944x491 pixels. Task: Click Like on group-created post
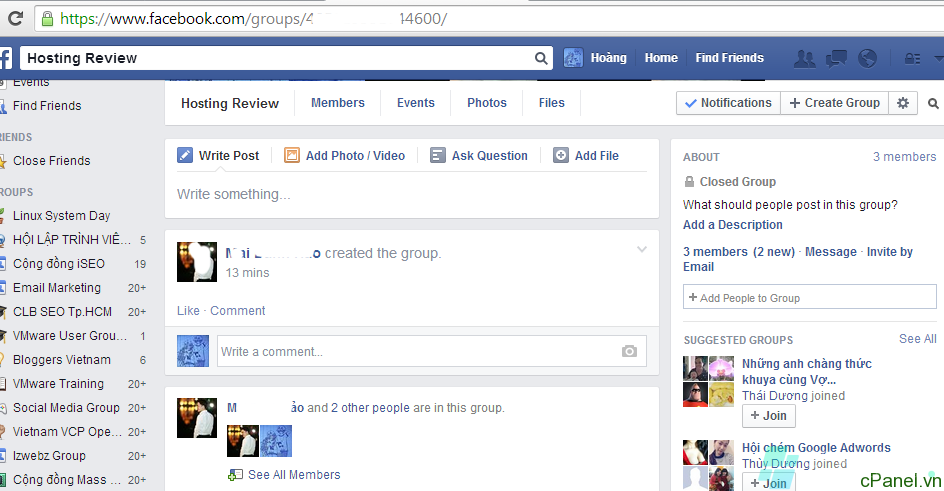tap(188, 310)
